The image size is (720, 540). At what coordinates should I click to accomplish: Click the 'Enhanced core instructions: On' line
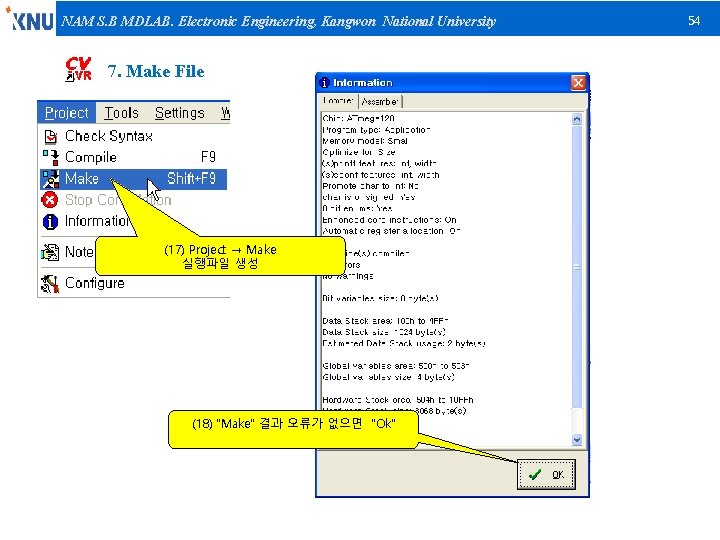tap(389, 220)
